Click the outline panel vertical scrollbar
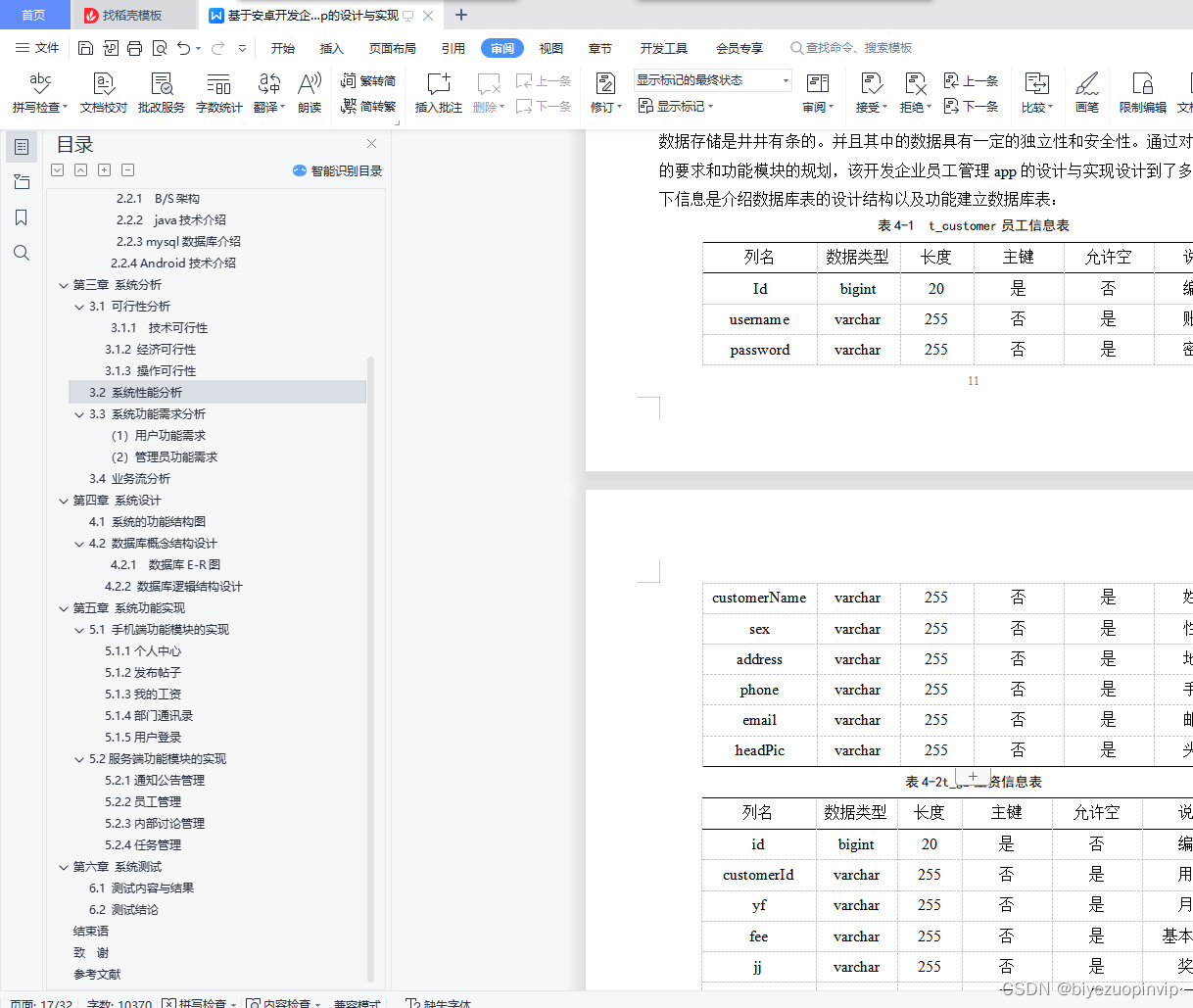The width and height of the screenshot is (1193, 1008). [370, 669]
